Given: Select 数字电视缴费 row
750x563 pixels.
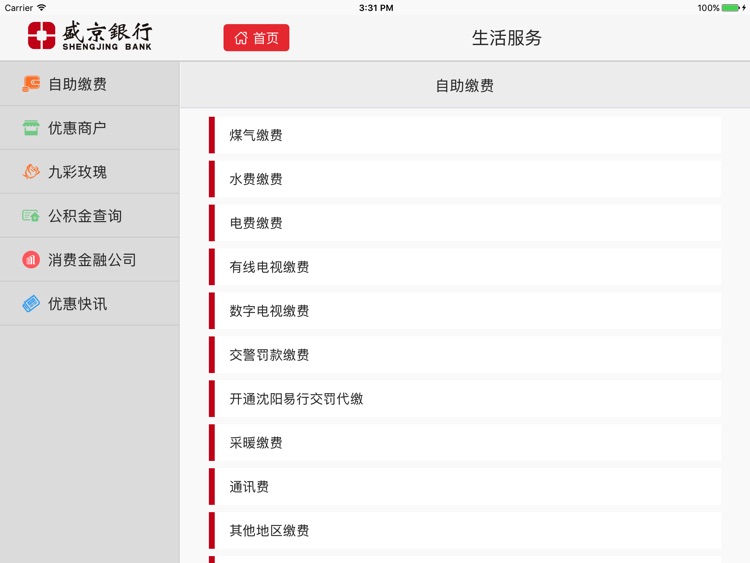Looking at the screenshot, I should click(465, 311).
